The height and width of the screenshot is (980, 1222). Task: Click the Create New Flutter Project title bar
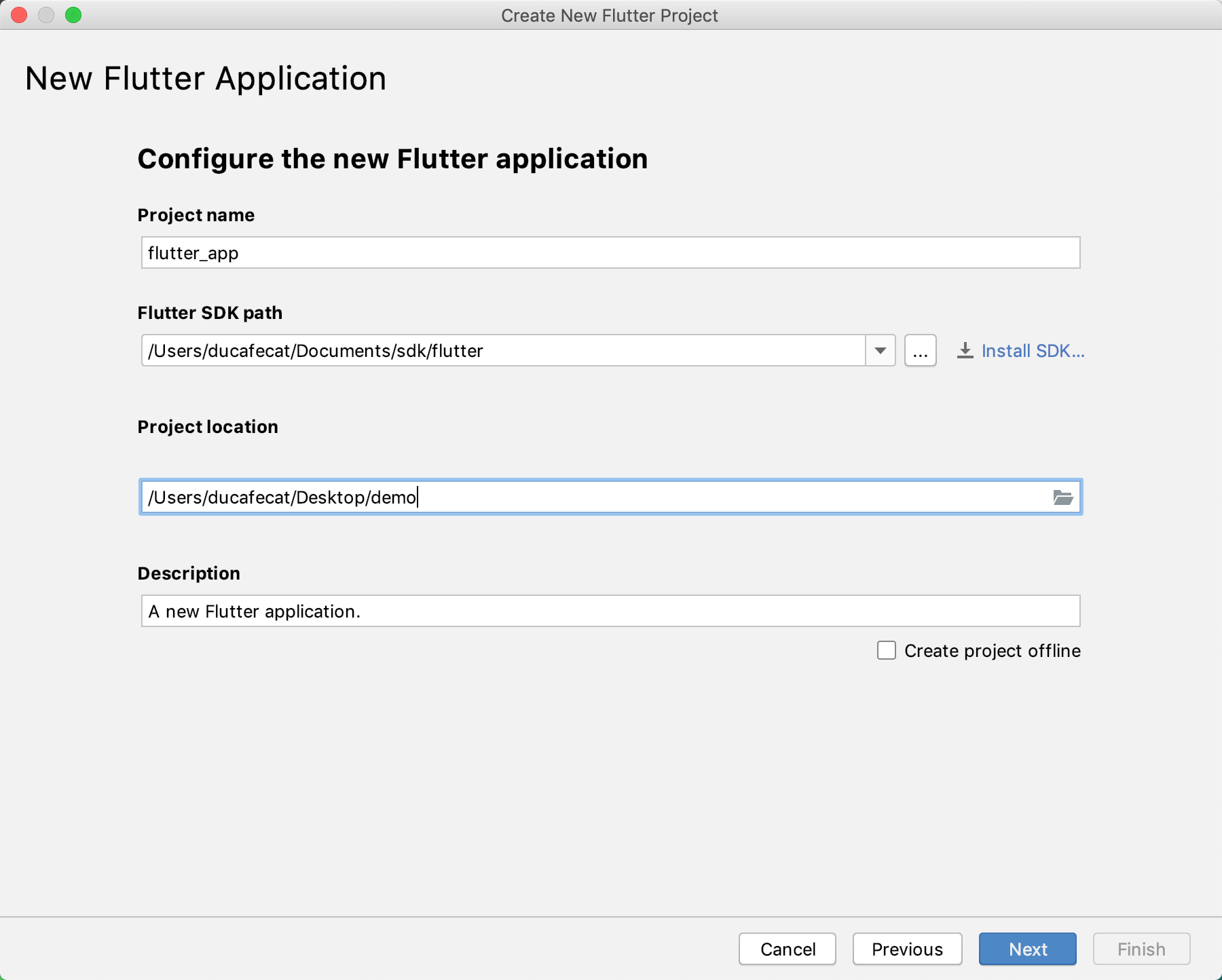coord(610,15)
